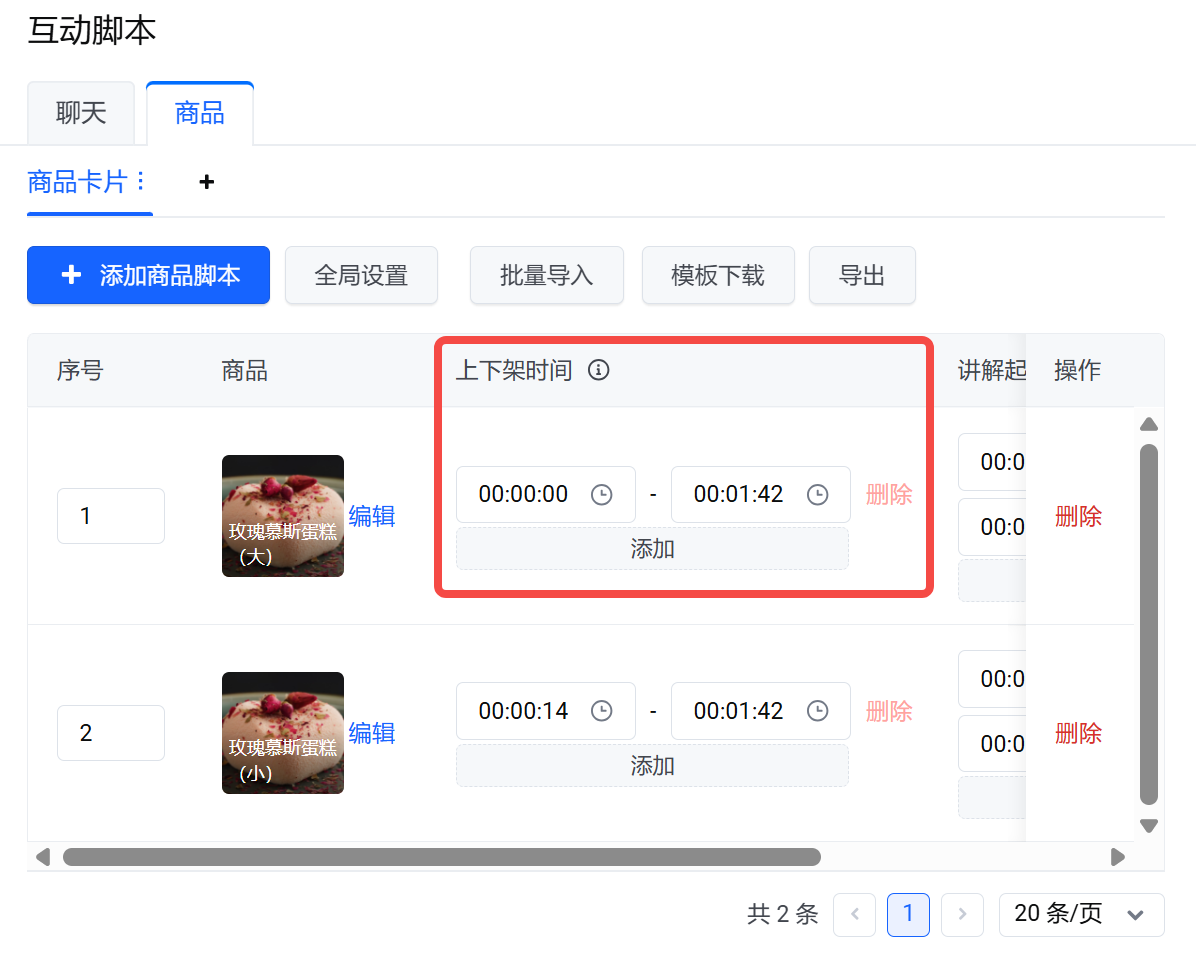Delete product row 1 via red 删除

(x=1079, y=516)
